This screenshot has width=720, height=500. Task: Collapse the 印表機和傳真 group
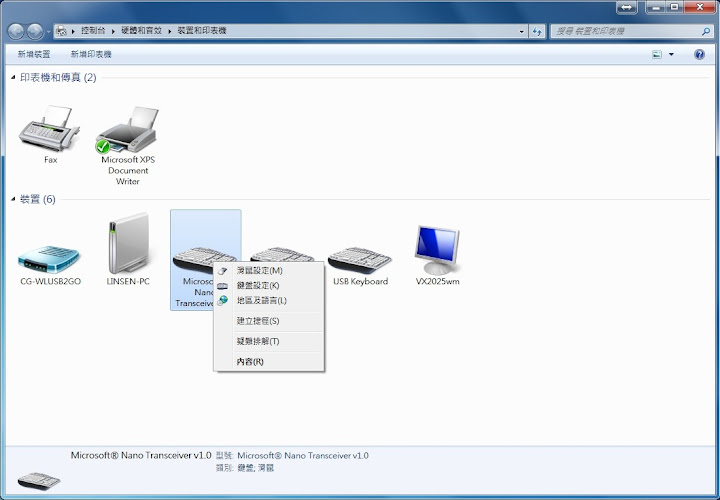[x=13, y=78]
